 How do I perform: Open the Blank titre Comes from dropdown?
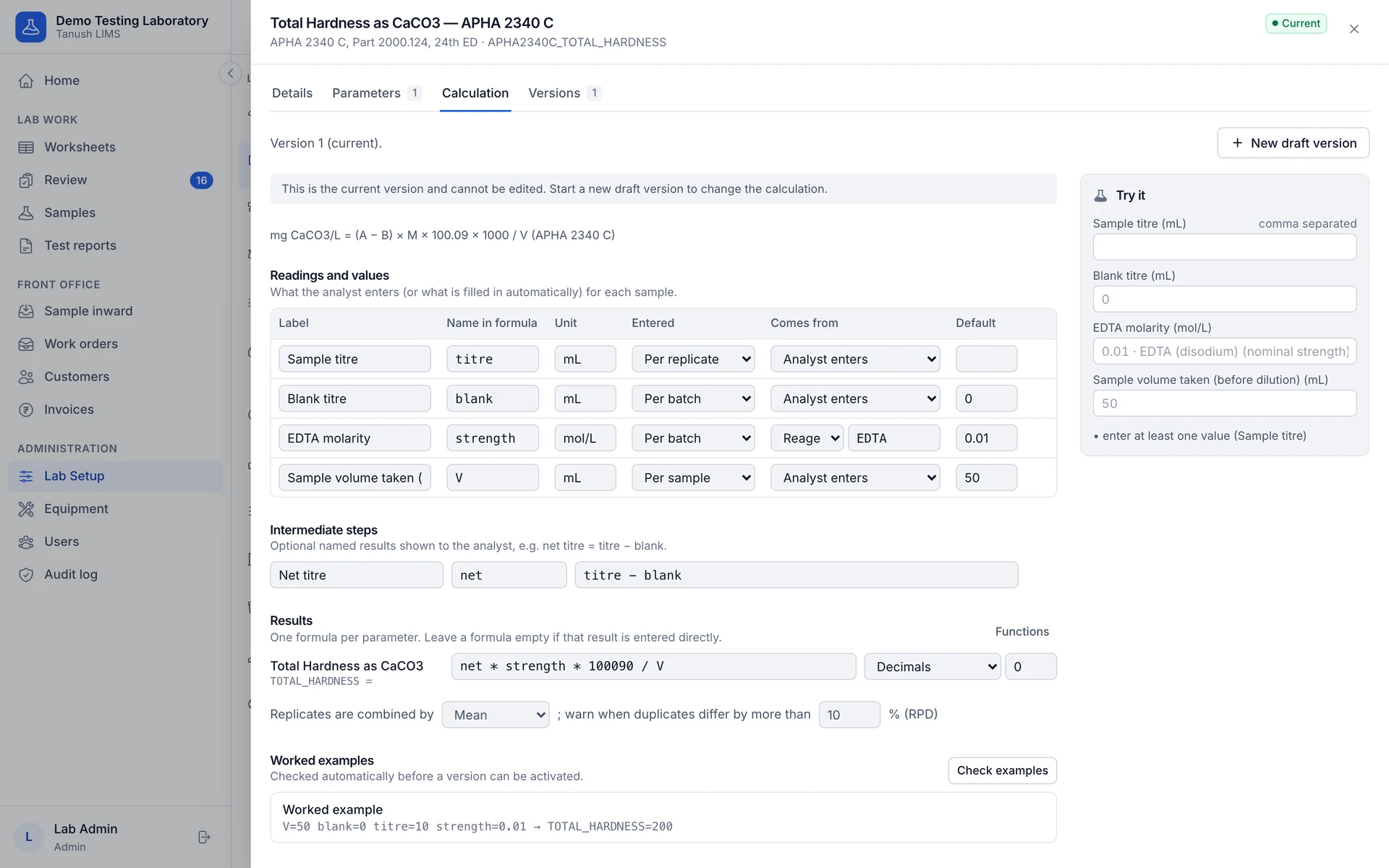[x=855, y=399]
